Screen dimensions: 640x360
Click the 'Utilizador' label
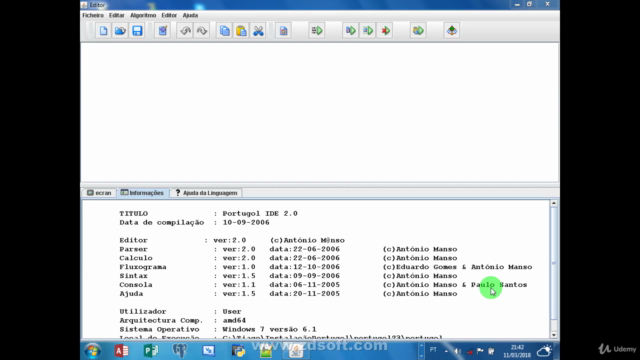point(143,311)
